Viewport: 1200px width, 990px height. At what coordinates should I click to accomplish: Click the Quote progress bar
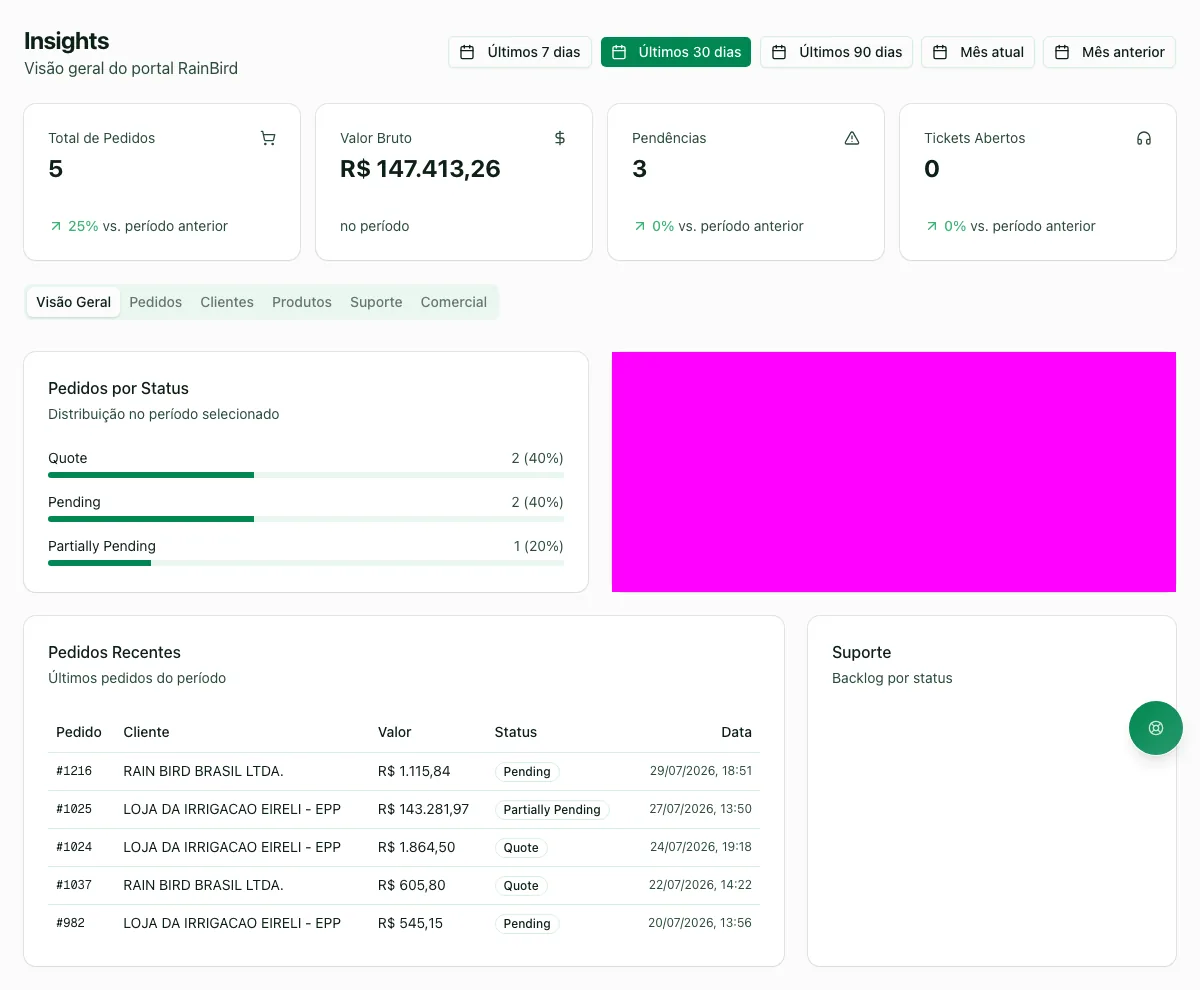pyautogui.click(x=306, y=475)
